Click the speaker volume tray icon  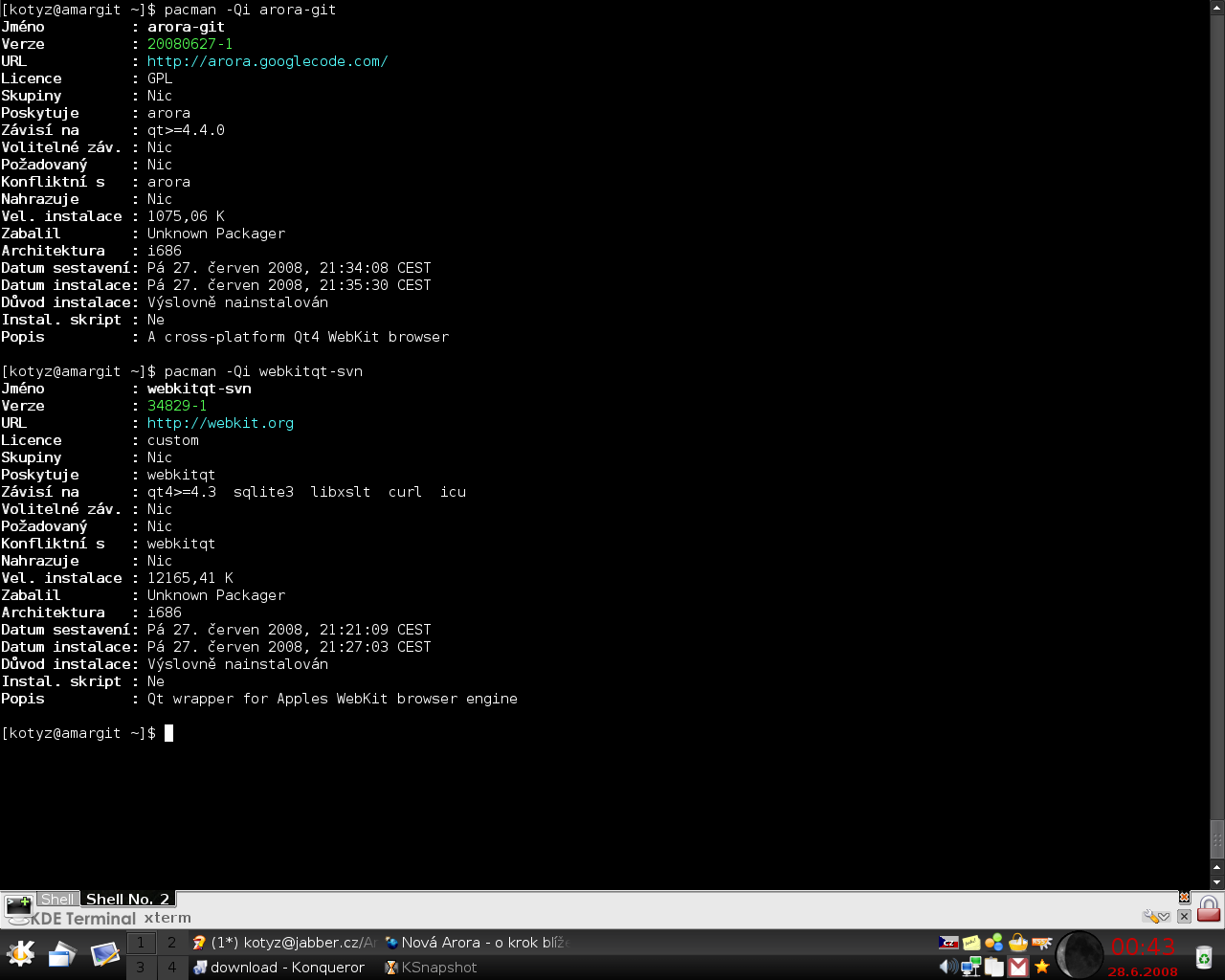coord(948,967)
